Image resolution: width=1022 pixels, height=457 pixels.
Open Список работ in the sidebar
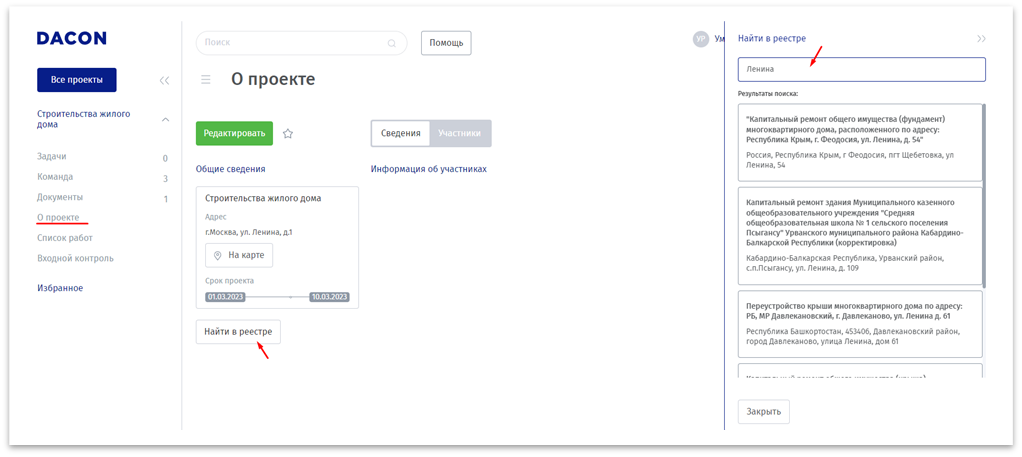click(x=65, y=238)
